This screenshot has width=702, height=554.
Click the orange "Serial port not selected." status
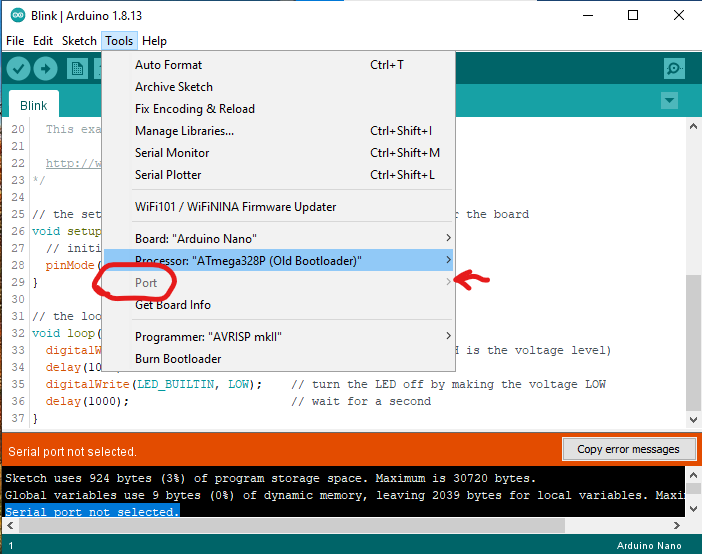pyautogui.click(x=72, y=451)
